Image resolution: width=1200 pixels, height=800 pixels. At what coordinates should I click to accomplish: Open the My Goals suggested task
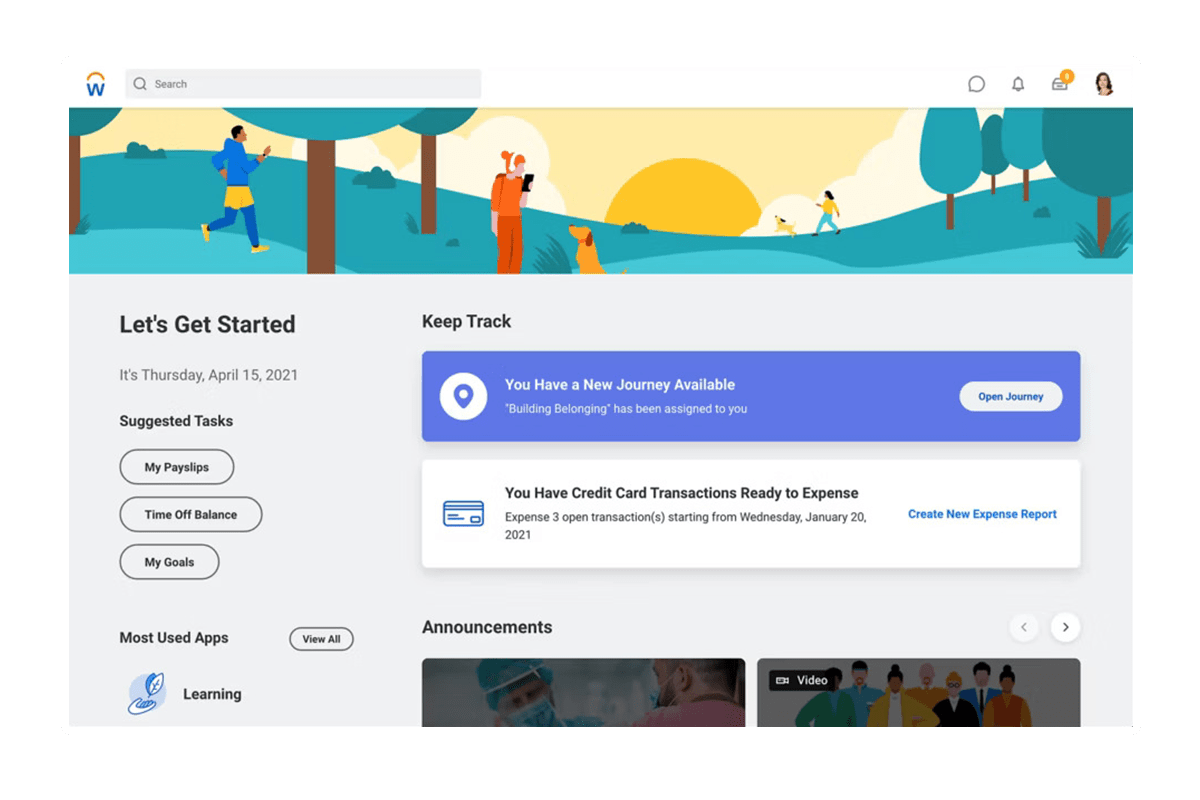click(x=169, y=562)
